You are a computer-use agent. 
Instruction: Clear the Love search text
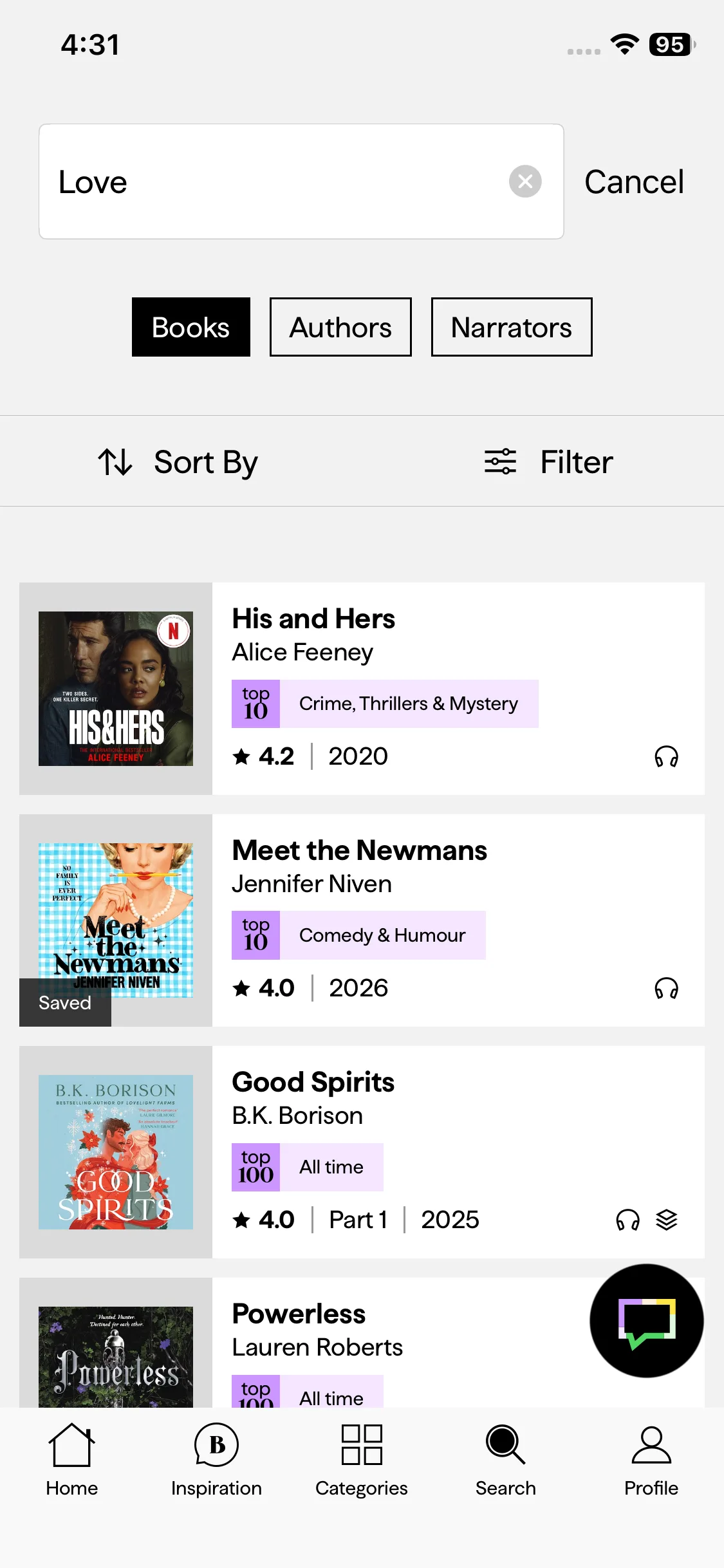pyautogui.click(x=525, y=182)
